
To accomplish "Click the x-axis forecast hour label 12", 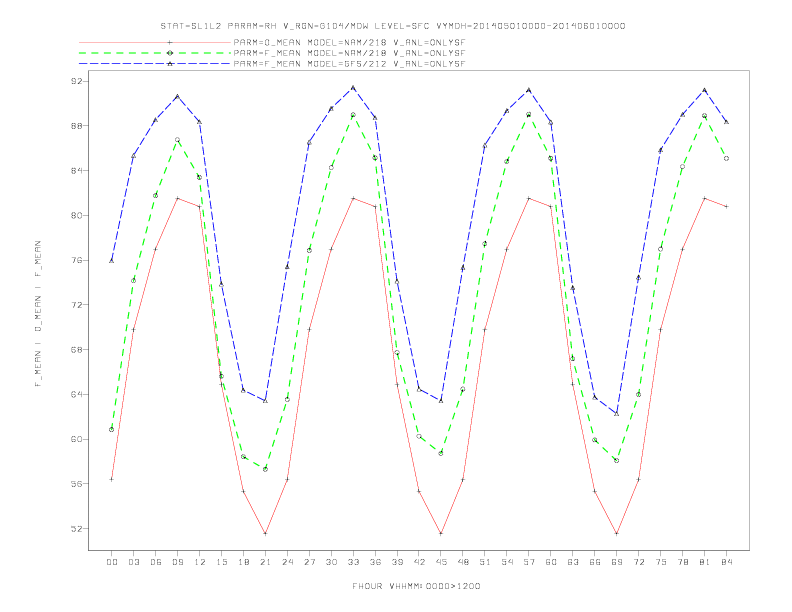I will coord(200,562).
